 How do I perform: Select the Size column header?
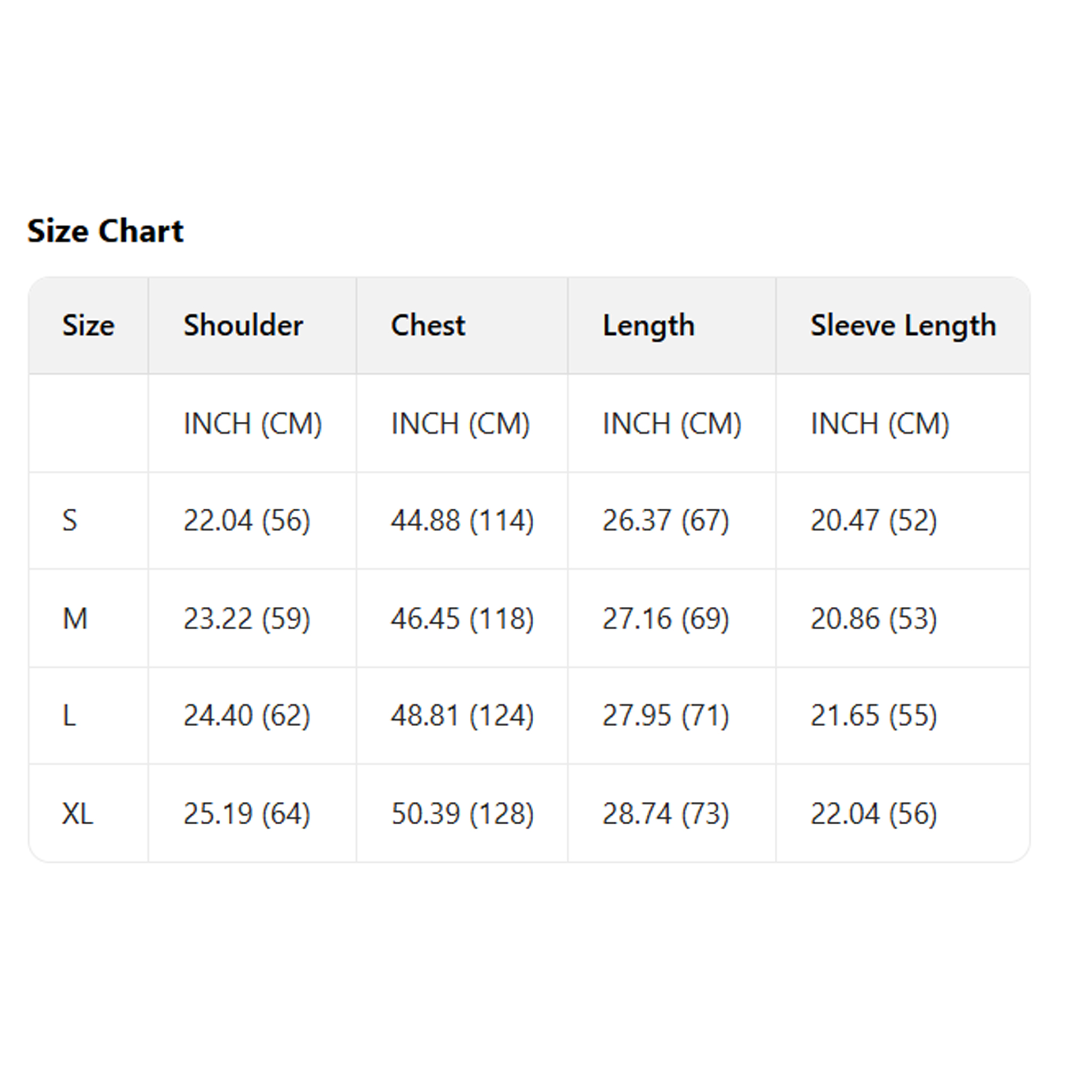[88, 326]
